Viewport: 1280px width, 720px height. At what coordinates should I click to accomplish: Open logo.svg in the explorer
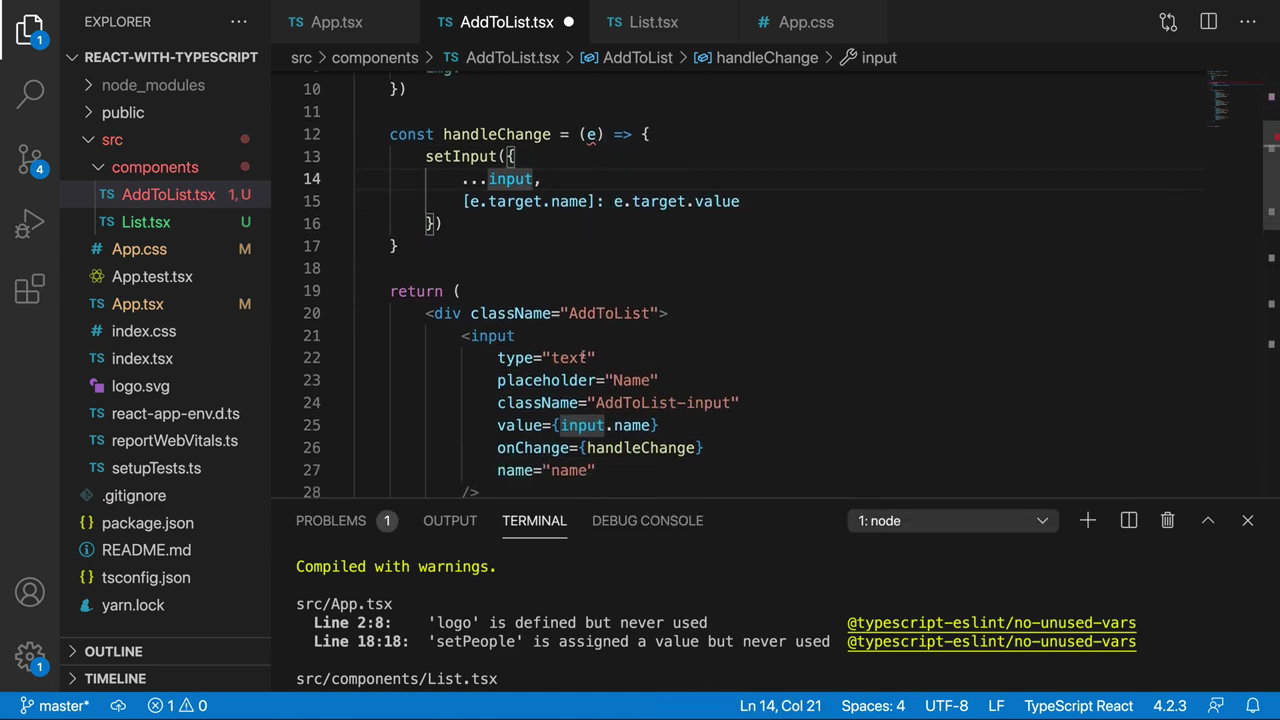point(165,386)
